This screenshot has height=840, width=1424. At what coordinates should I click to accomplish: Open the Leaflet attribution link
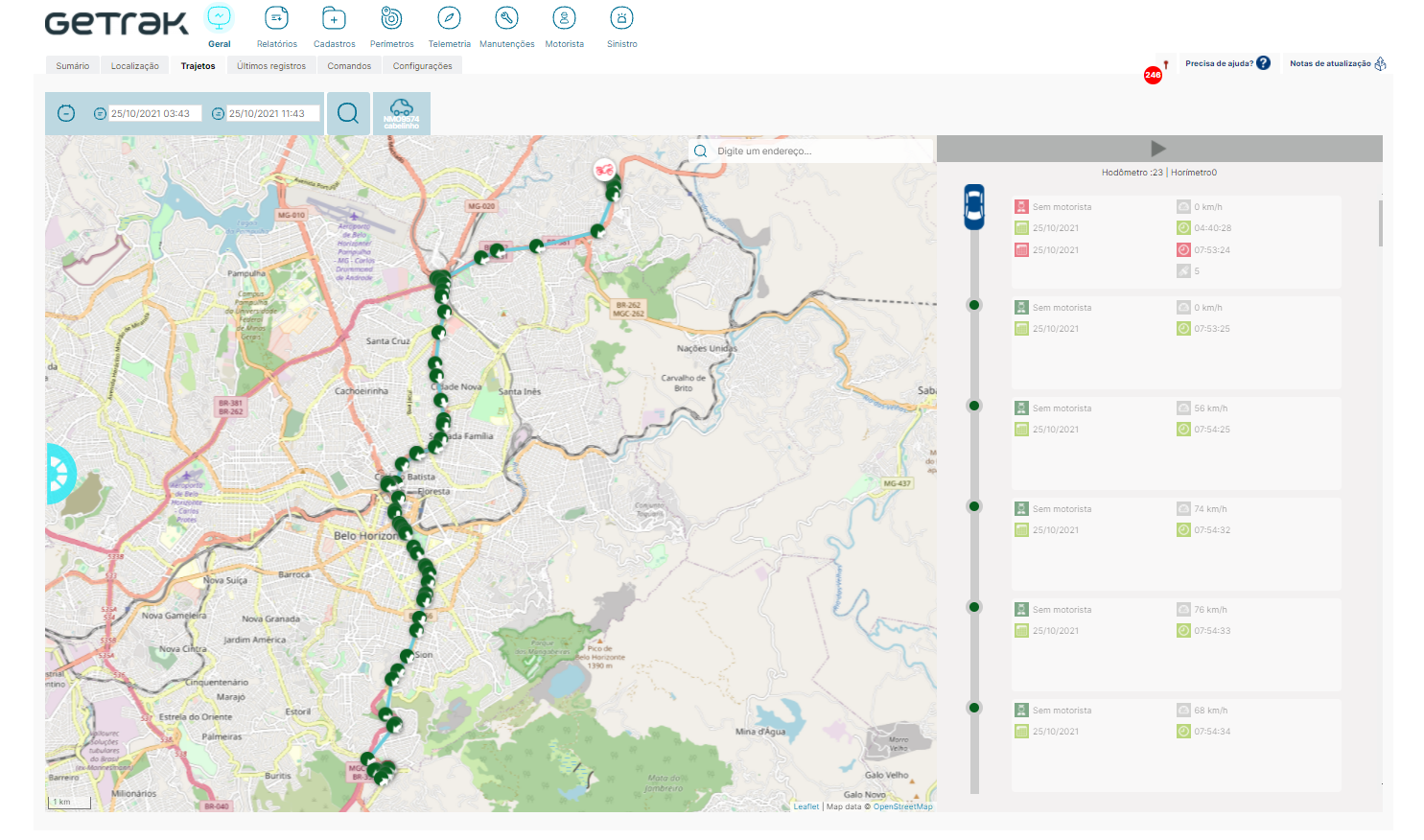(x=806, y=806)
